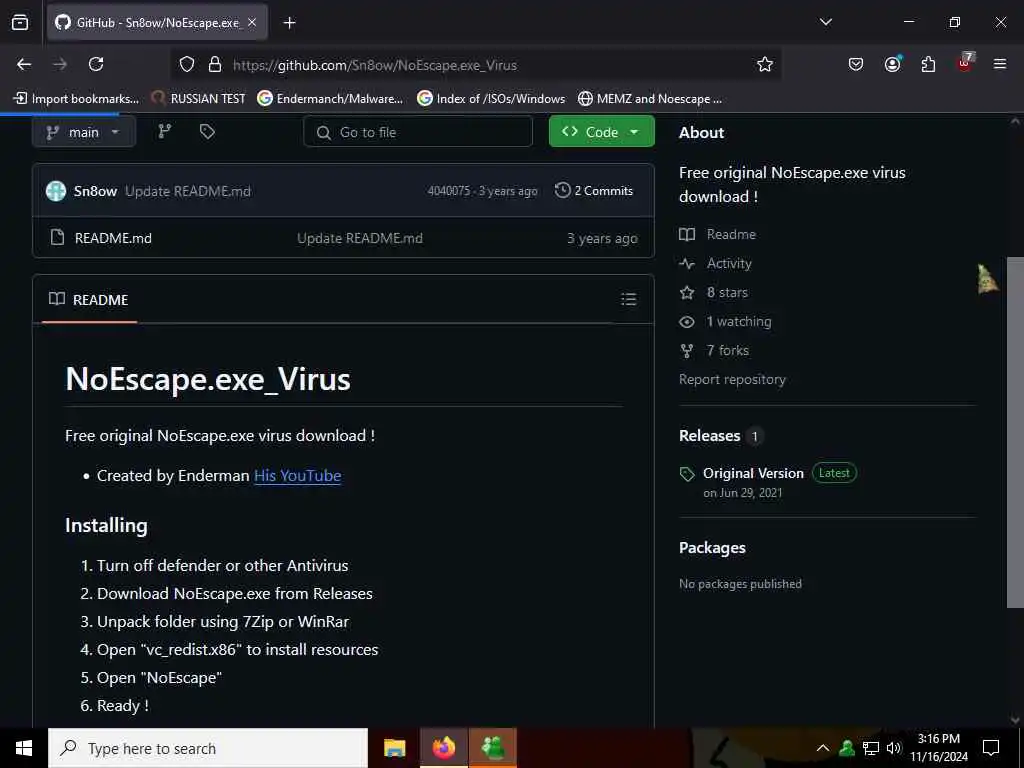Click the uBlock Origin extension icon
Viewport: 1024px width, 768px height.
[x=965, y=63]
